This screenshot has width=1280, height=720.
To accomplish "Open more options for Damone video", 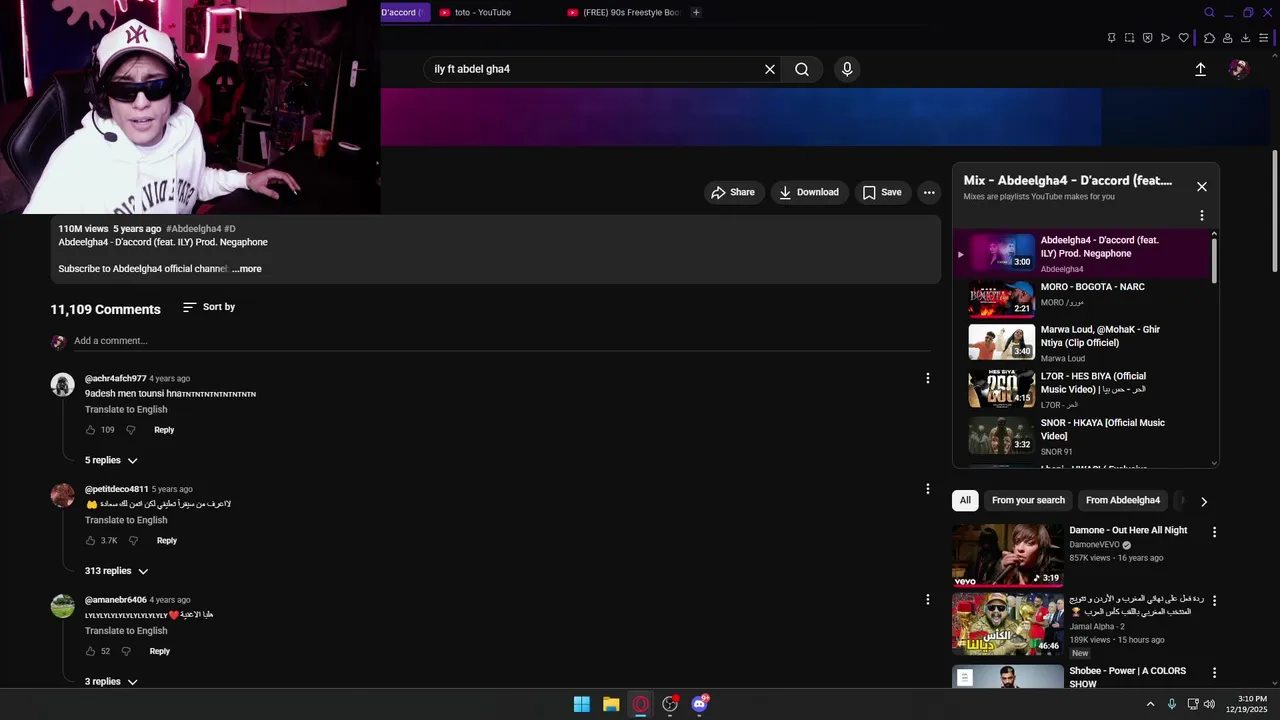I will click(1214, 533).
